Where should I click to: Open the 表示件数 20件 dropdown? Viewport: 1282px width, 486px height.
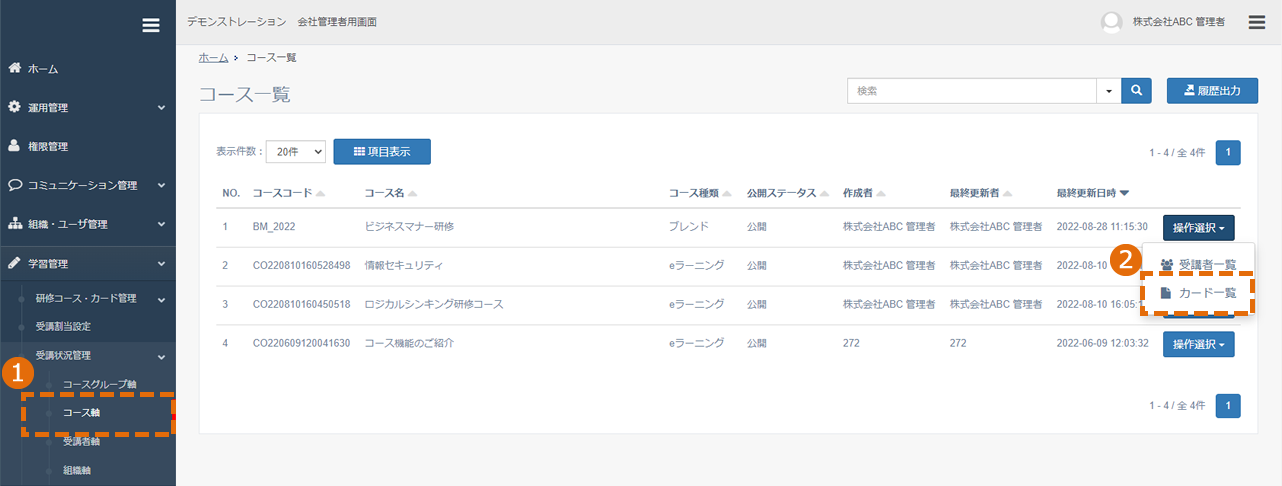pyautogui.click(x=296, y=151)
